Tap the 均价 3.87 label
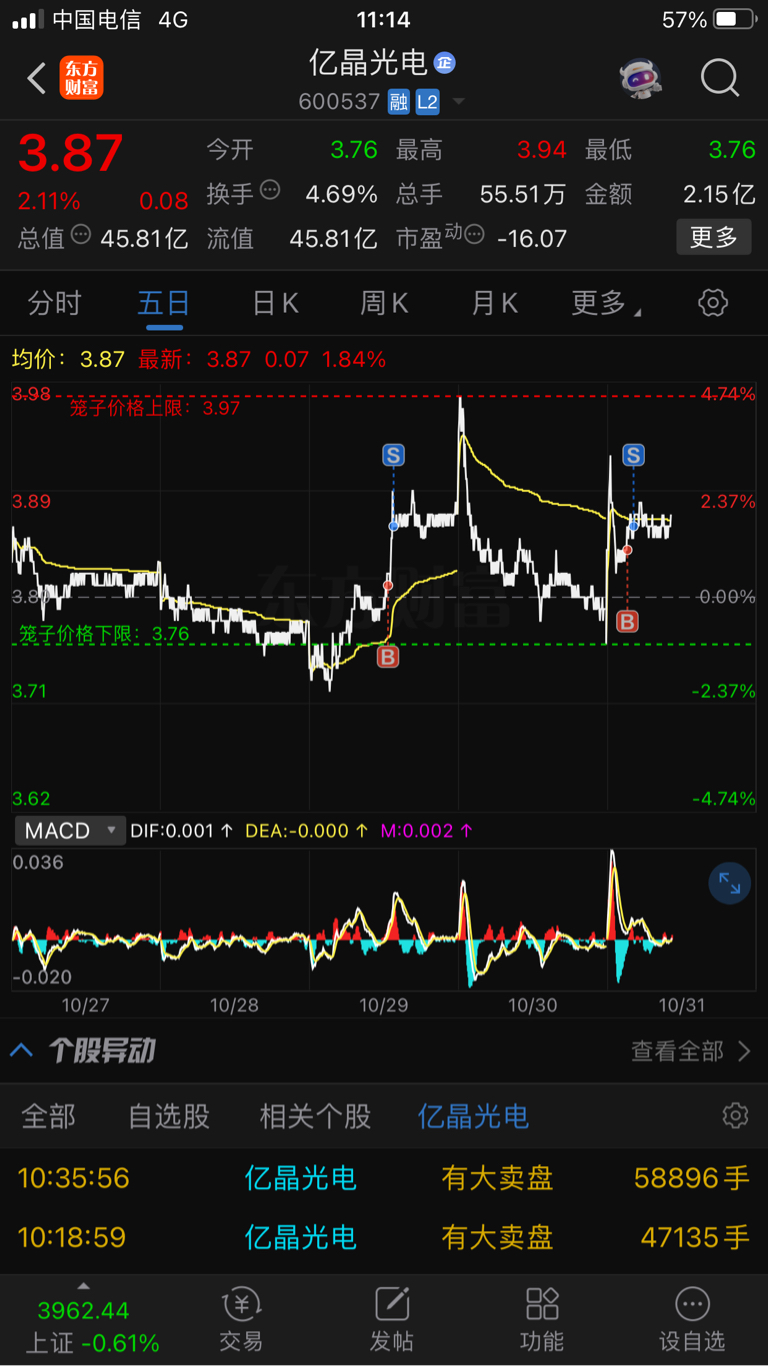This screenshot has height=1366, width=768. (x=68, y=359)
